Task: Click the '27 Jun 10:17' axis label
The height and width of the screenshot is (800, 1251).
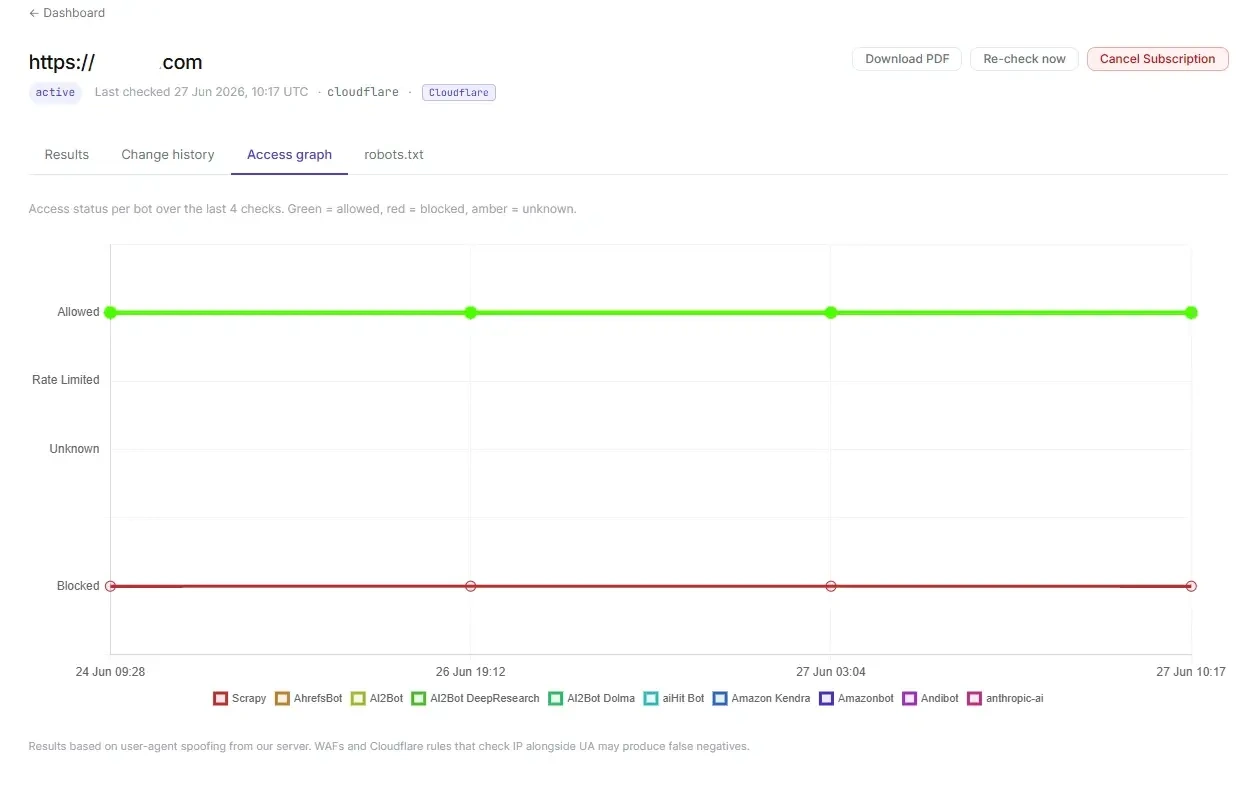Action: click(x=1191, y=672)
